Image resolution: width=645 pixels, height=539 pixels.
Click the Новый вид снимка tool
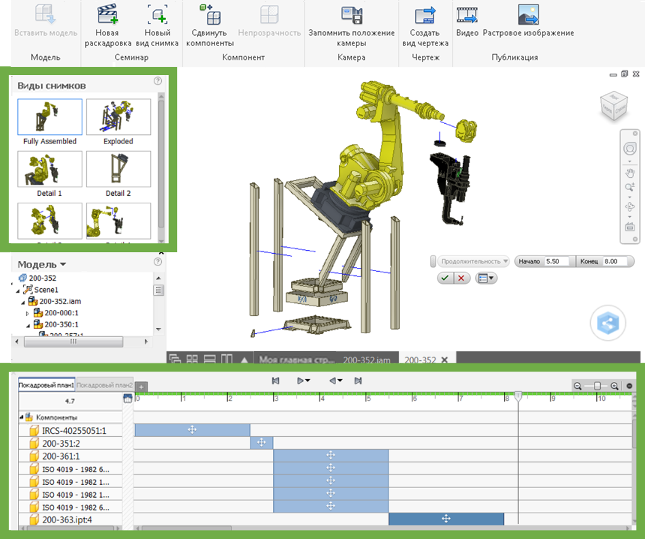[157, 15]
